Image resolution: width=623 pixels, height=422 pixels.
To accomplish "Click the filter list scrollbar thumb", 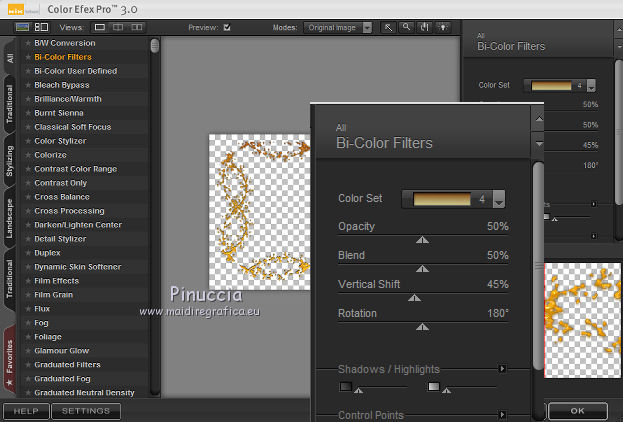I will [x=155, y=46].
